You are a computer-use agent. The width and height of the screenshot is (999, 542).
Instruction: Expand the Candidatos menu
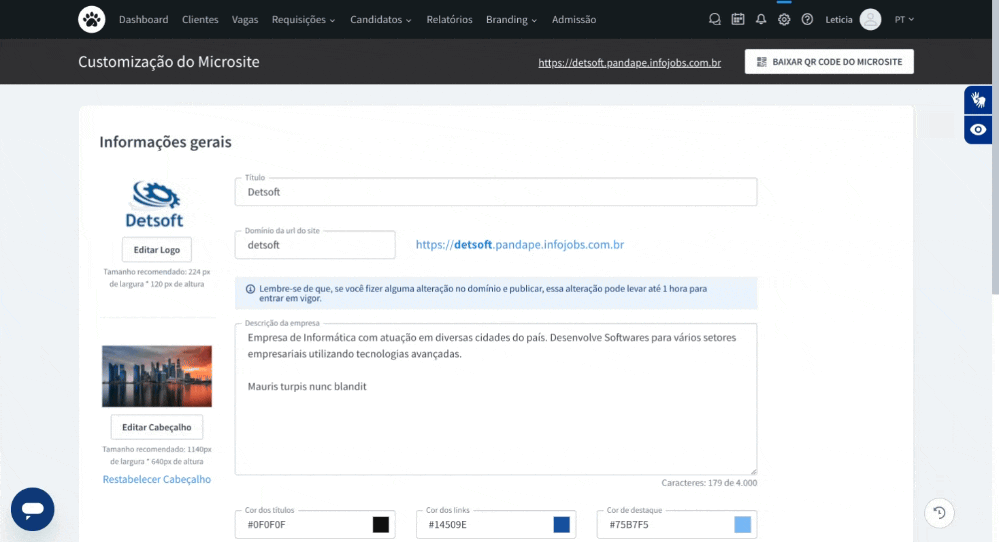380,20
